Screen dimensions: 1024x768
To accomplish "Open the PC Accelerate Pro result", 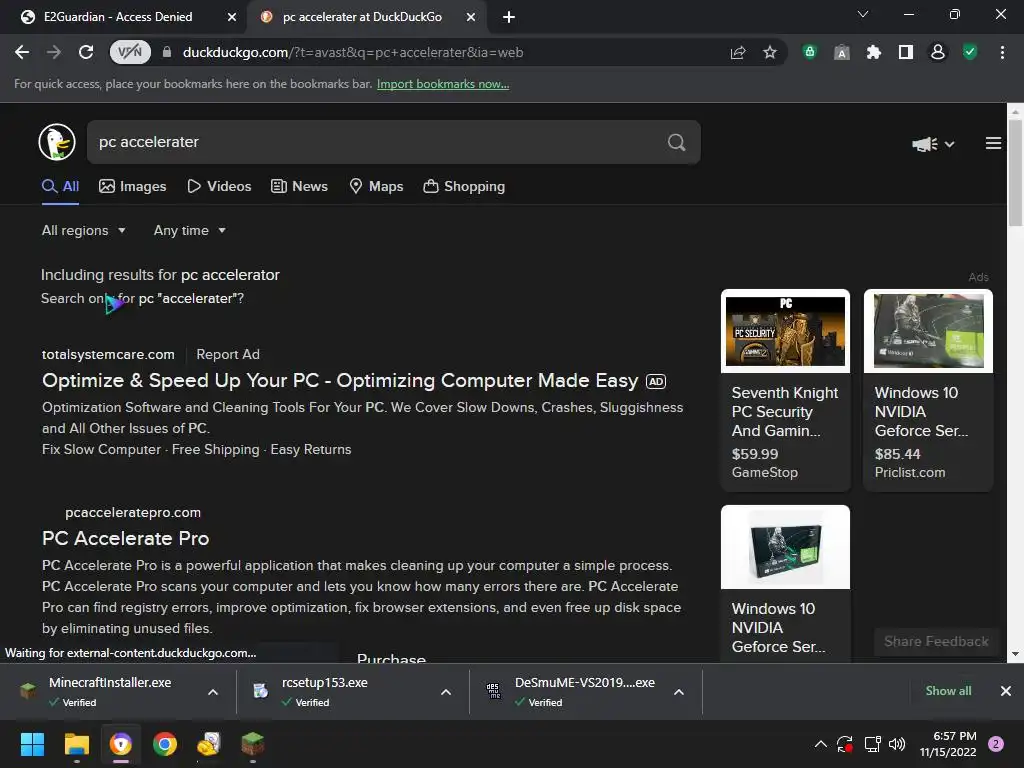I will pyautogui.click(x=125, y=538).
